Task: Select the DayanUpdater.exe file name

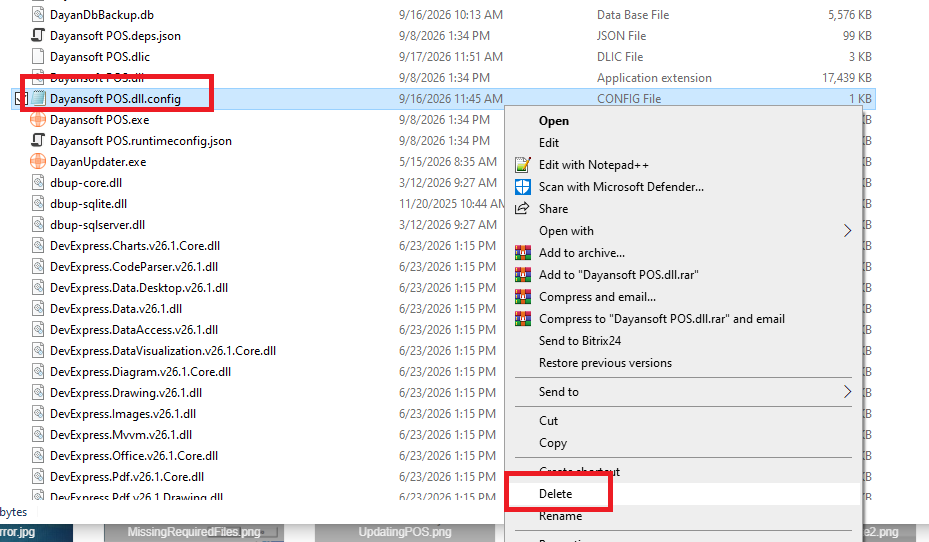Action: tap(98, 162)
